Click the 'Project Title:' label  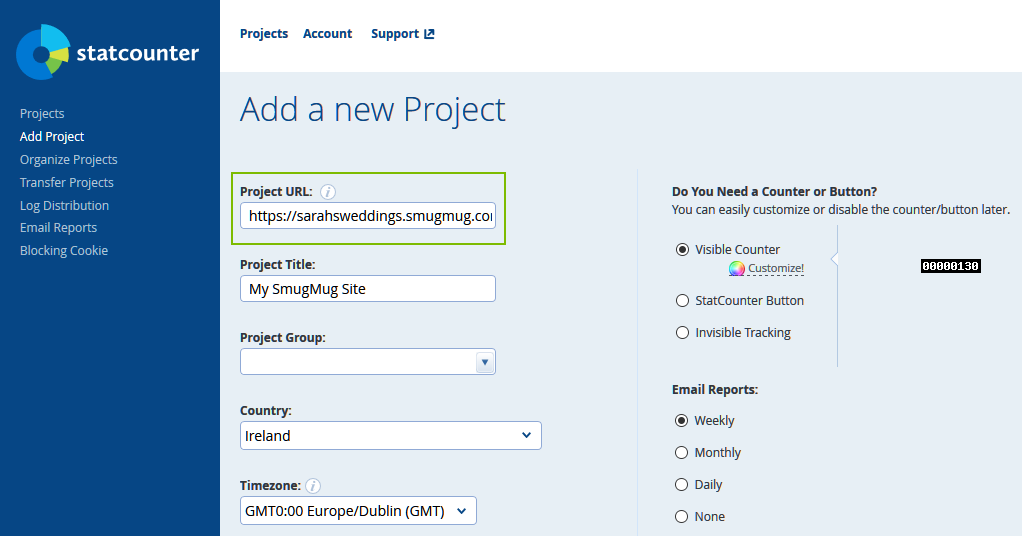coord(278,265)
